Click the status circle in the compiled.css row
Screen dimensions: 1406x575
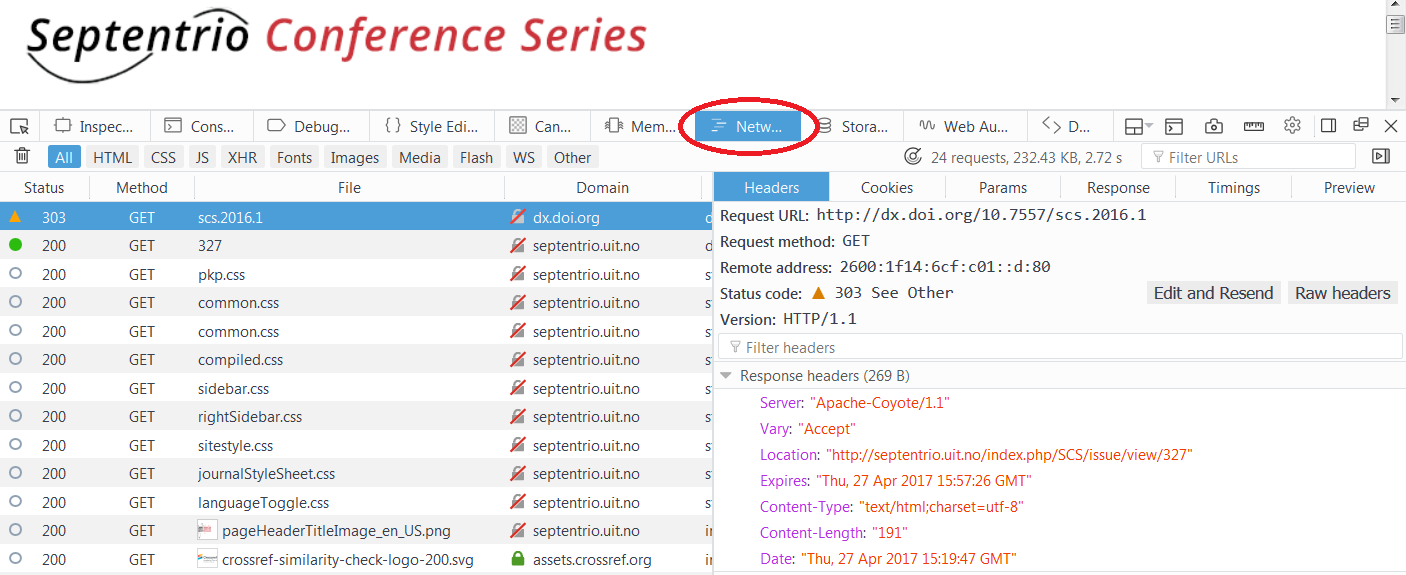coord(15,359)
